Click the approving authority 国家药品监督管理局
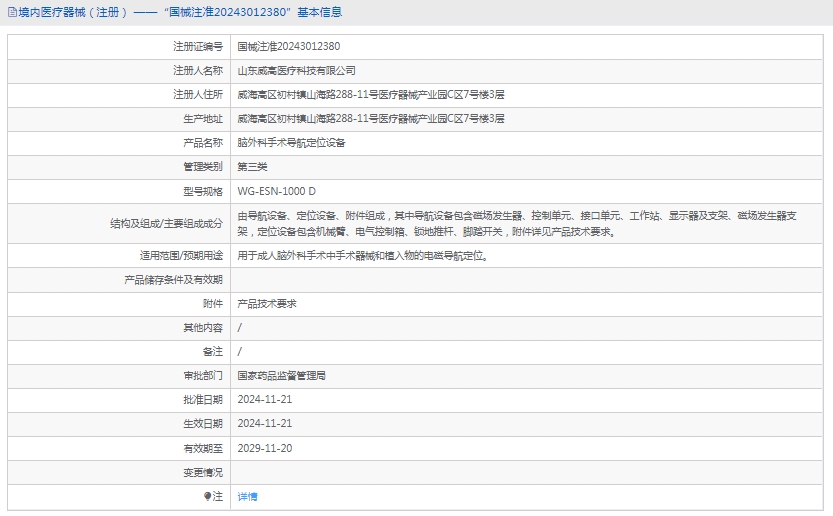Screen dimensions: 833x516 pos(281,376)
